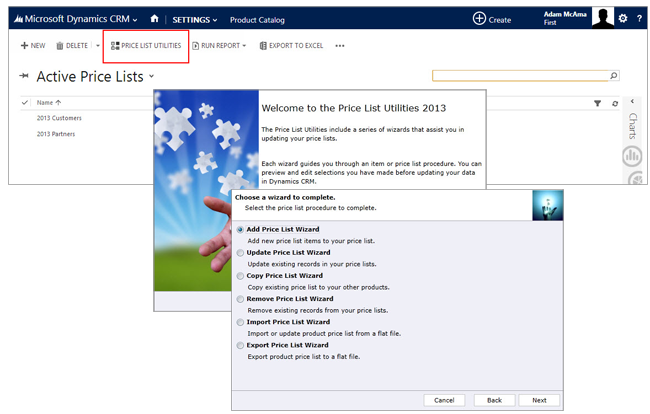This screenshot has height=414, width=650.
Task: Open the SETTINGS navigation dropdown
Action: click(194, 20)
